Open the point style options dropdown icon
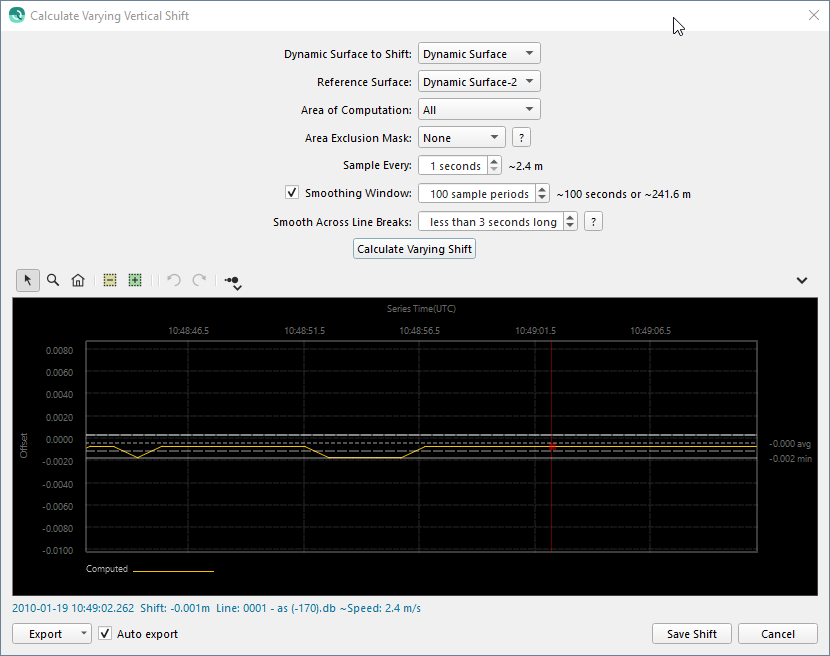 pos(233,283)
